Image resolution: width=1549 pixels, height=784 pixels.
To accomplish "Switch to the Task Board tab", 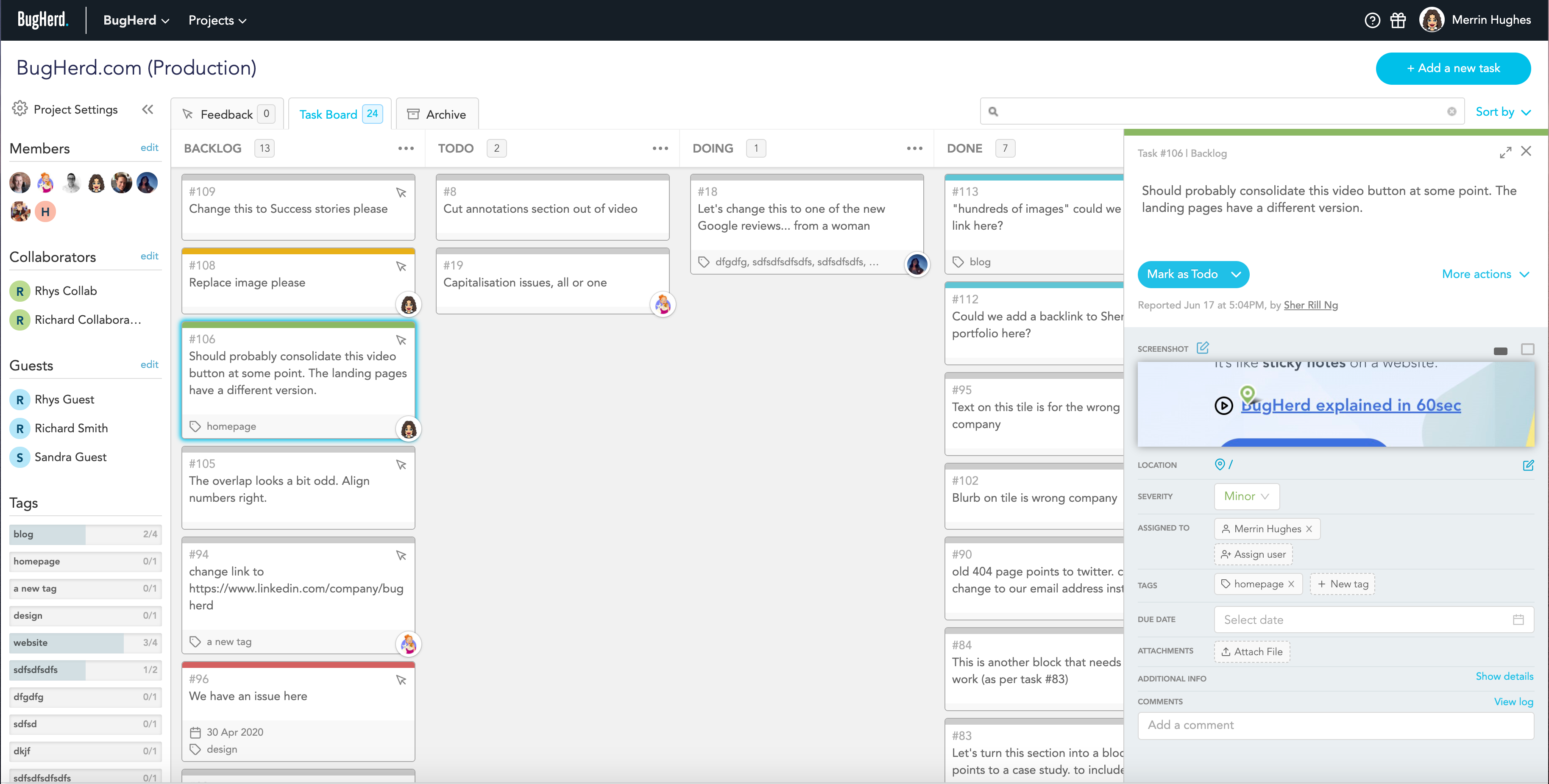I will tap(340, 114).
